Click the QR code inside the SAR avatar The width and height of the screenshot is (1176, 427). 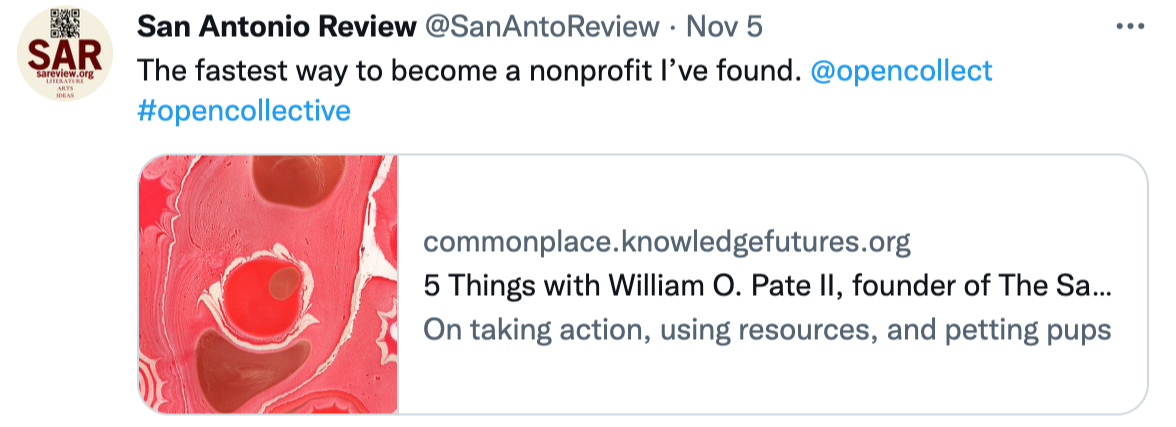pyautogui.click(x=65, y=23)
